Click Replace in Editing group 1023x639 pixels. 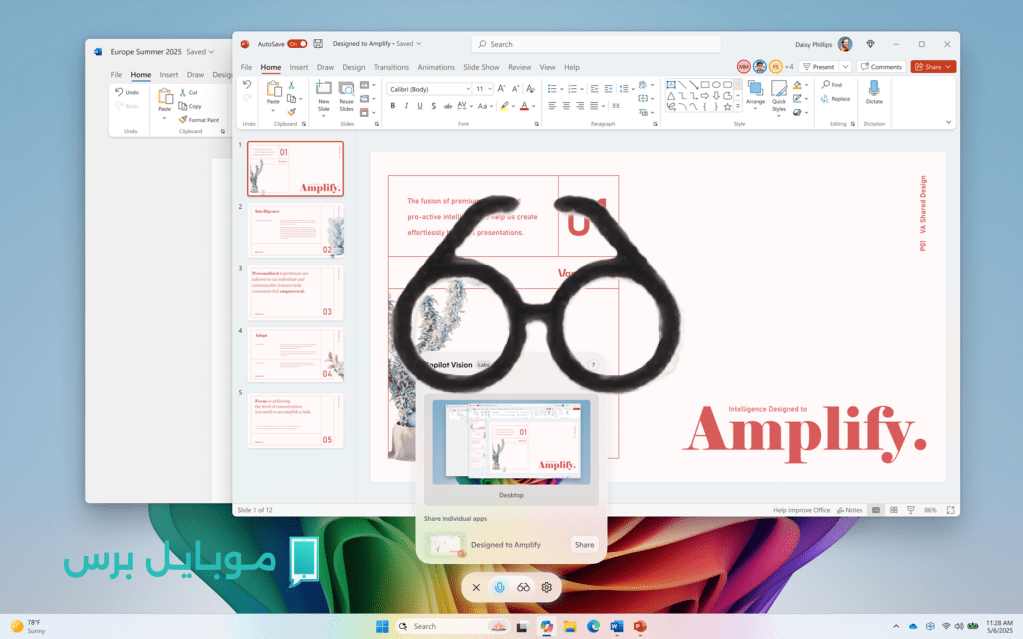coord(836,99)
